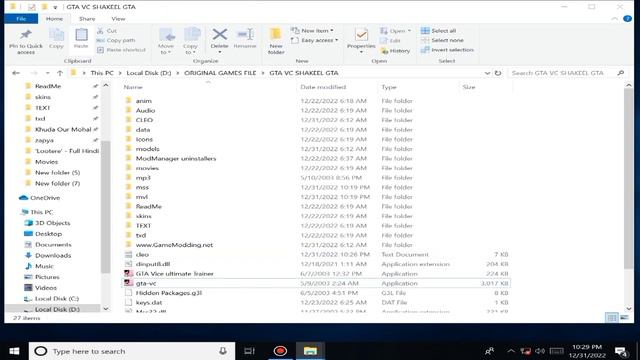Open Explorer help icon
This screenshot has width=640, height=360.
tap(627, 19)
